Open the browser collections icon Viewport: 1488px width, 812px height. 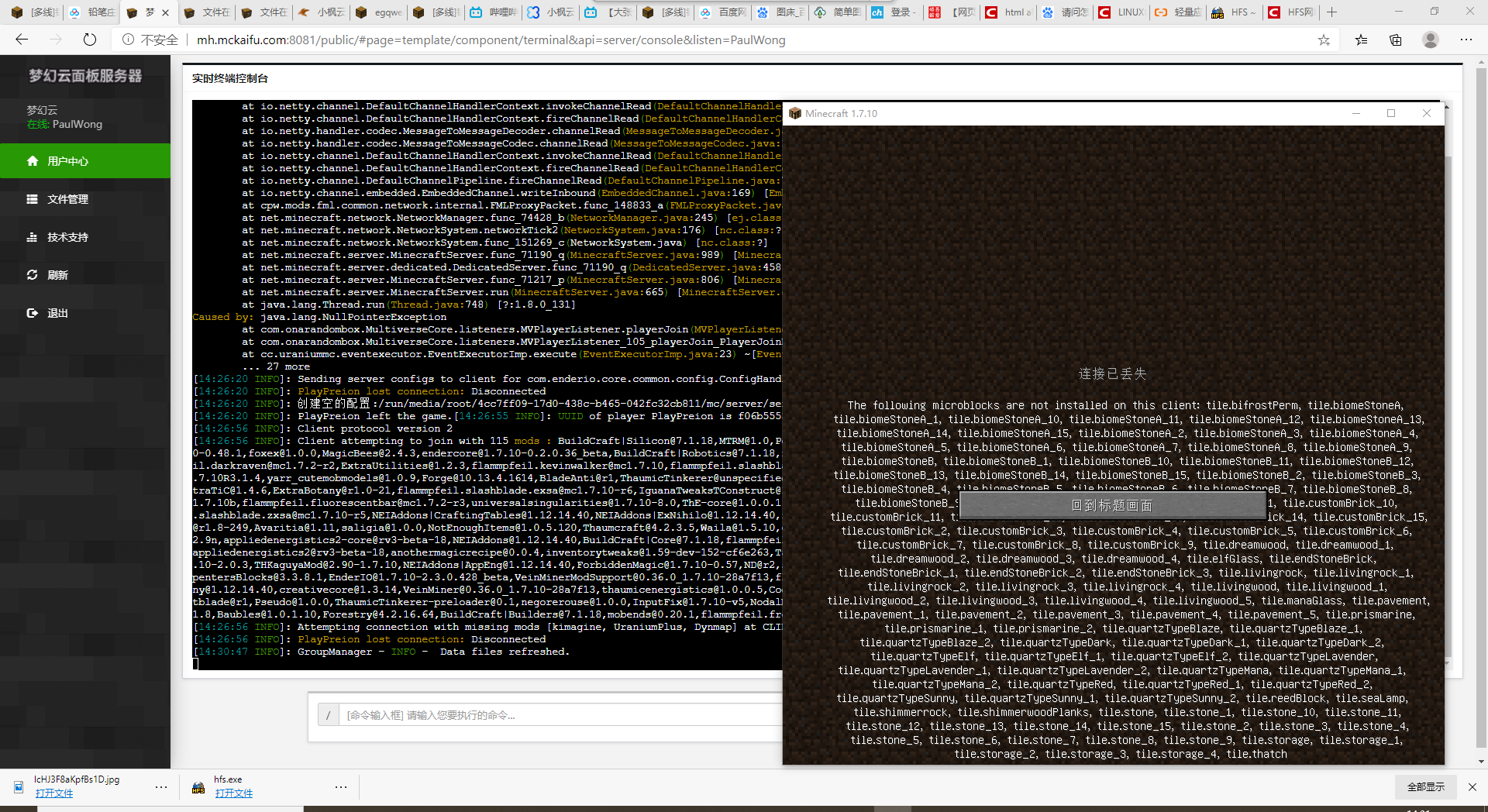[x=1396, y=40]
